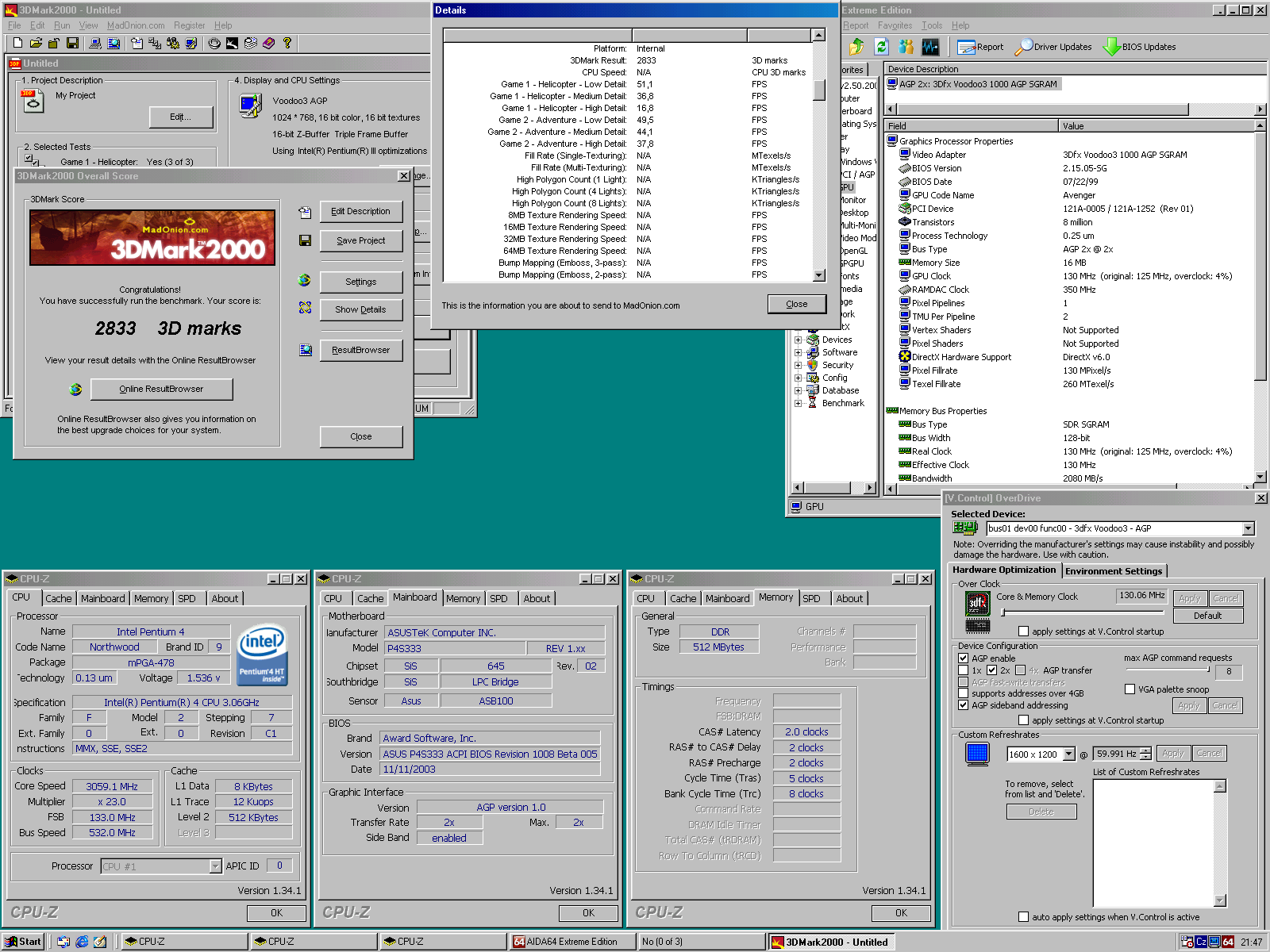Viewport: 1270px width, 952px height.
Task: Expand the Config node in AIDA64 tree
Action: (x=798, y=378)
